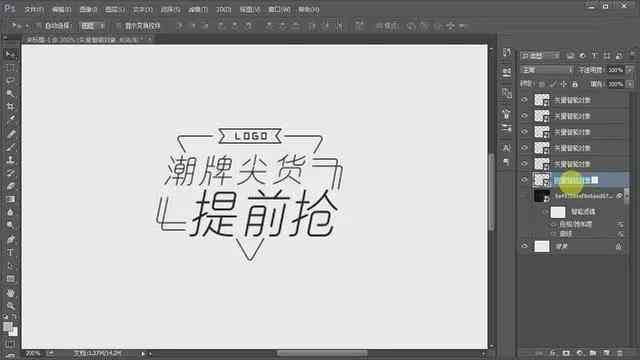Hide the second 矢量智能对象 layer
The width and height of the screenshot is (640, 360).
[x=524, y=116]
